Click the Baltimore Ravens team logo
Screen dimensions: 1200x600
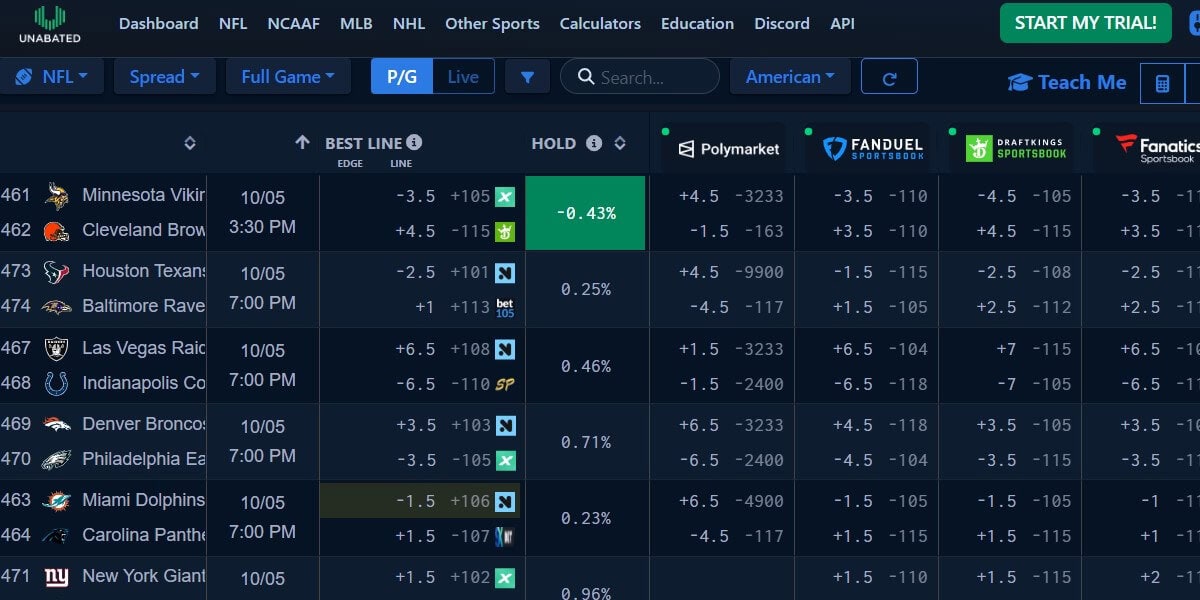click(x=57, y=307)
